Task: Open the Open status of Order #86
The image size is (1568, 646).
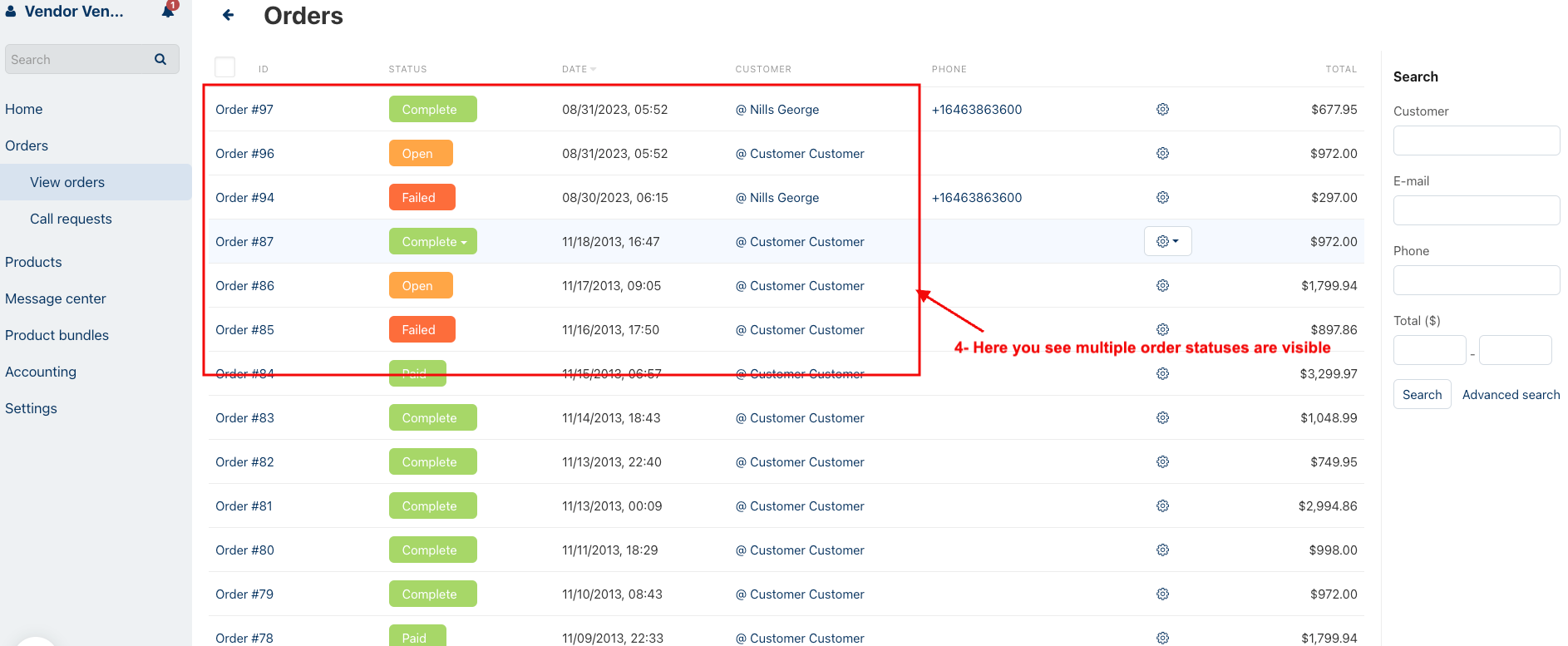Action: 421,285
